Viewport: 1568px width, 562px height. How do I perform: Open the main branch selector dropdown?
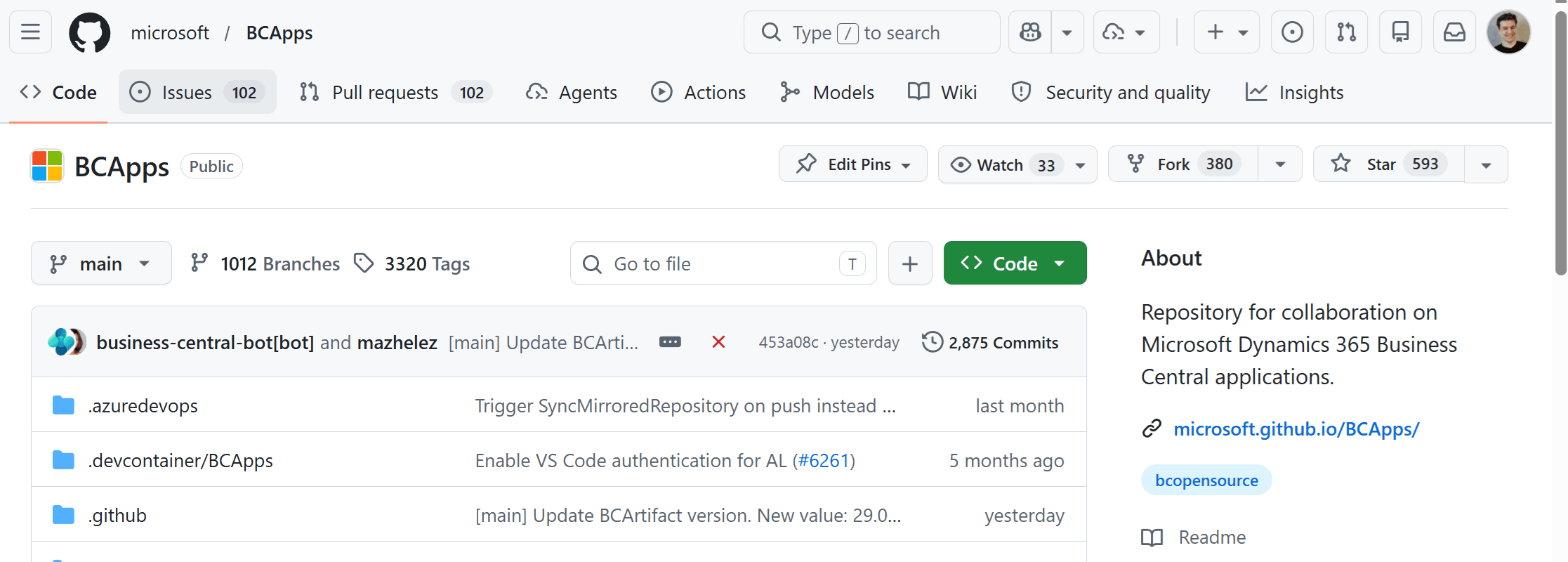pyautogui.click(x=101, y=263)
